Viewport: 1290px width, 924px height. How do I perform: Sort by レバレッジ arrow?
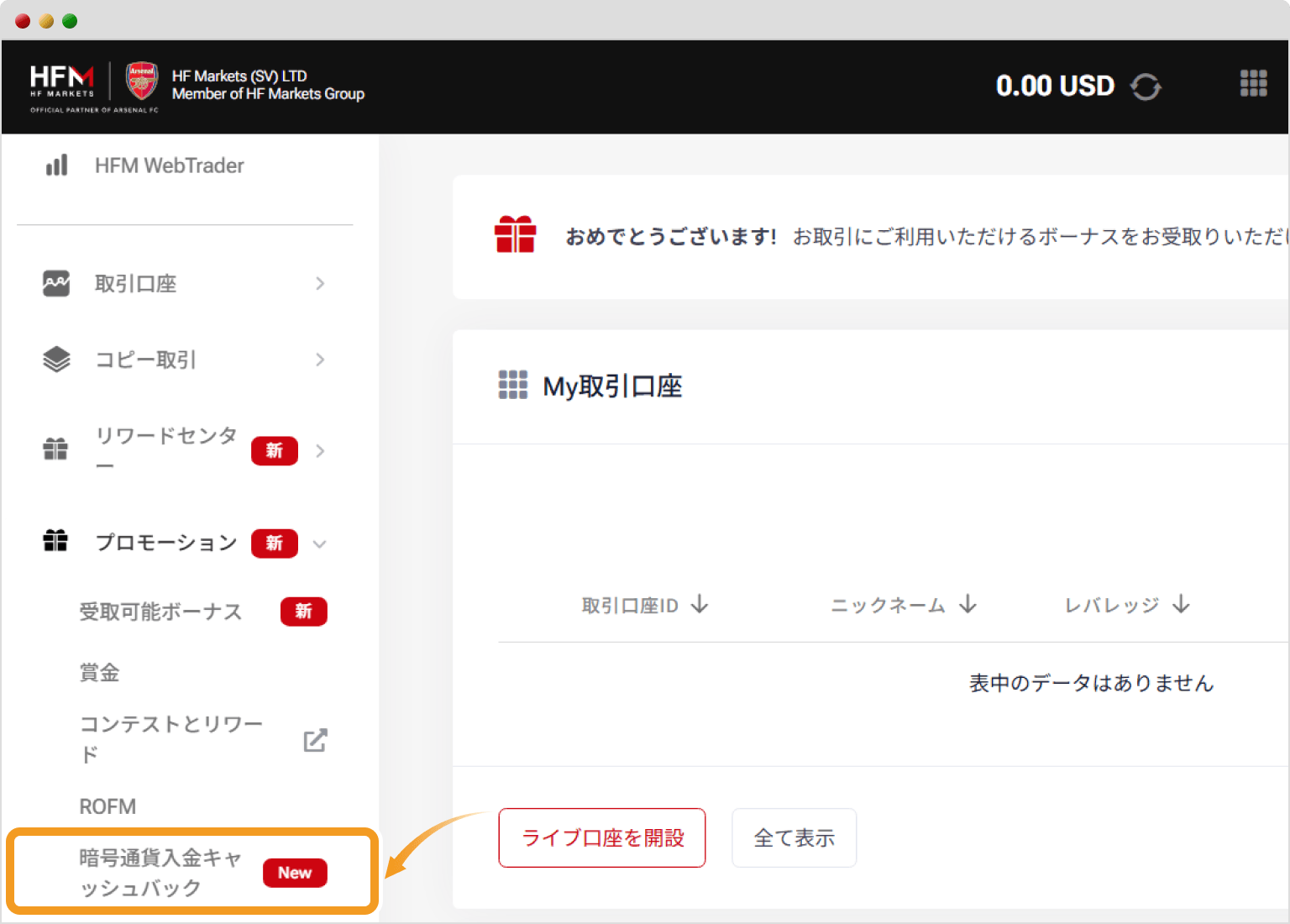pyautogui.click(x=1182, y=604)
